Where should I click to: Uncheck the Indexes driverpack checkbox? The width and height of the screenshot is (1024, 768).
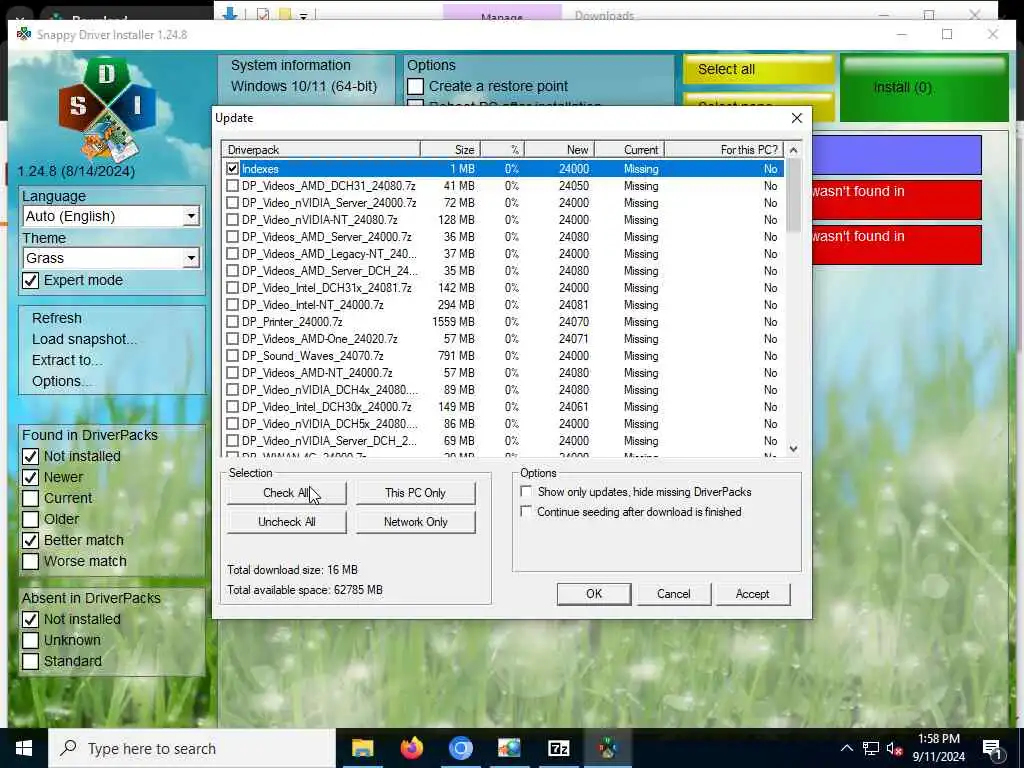[x=232, y=168]
